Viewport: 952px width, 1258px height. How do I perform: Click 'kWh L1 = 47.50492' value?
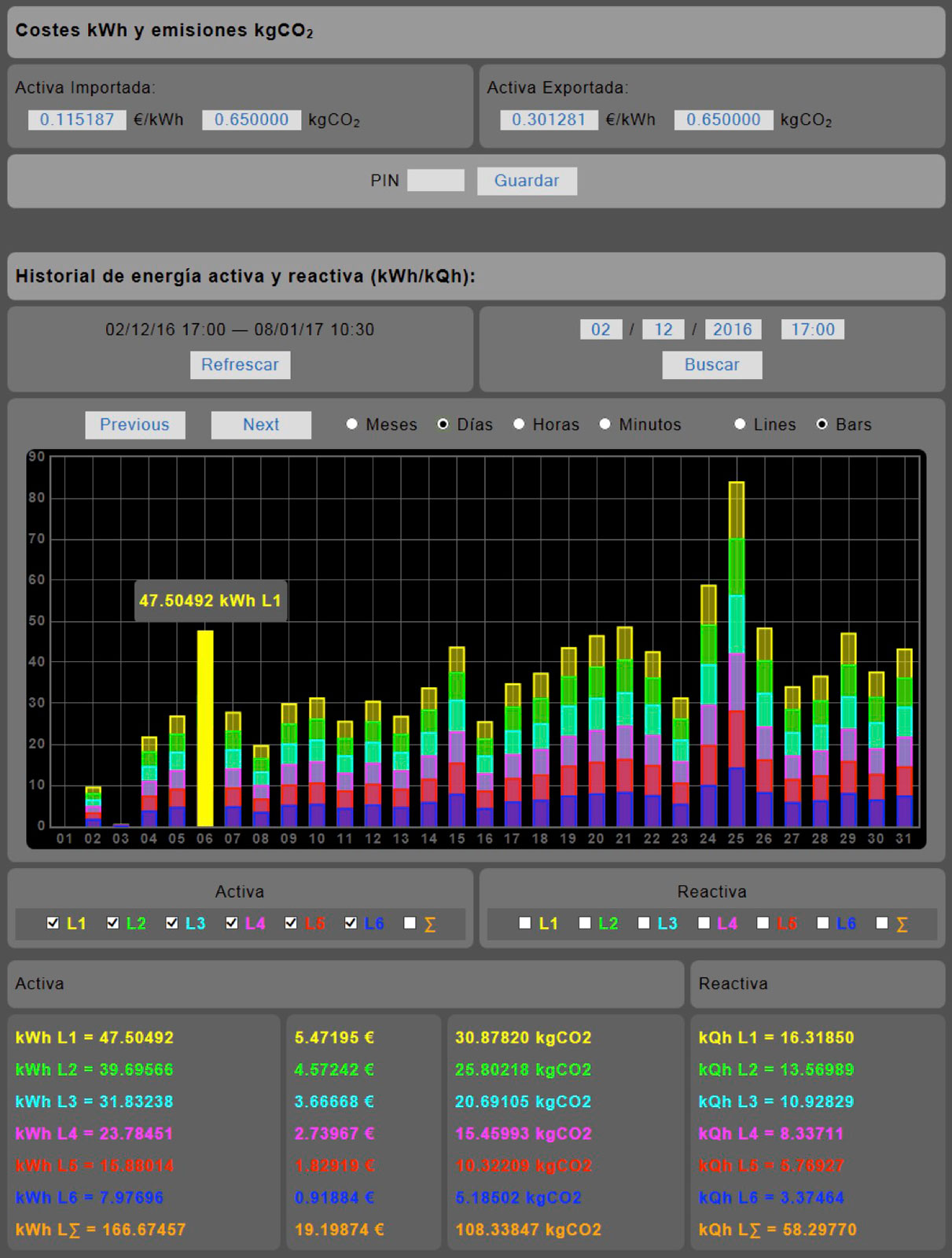[x=94, y=1038]
